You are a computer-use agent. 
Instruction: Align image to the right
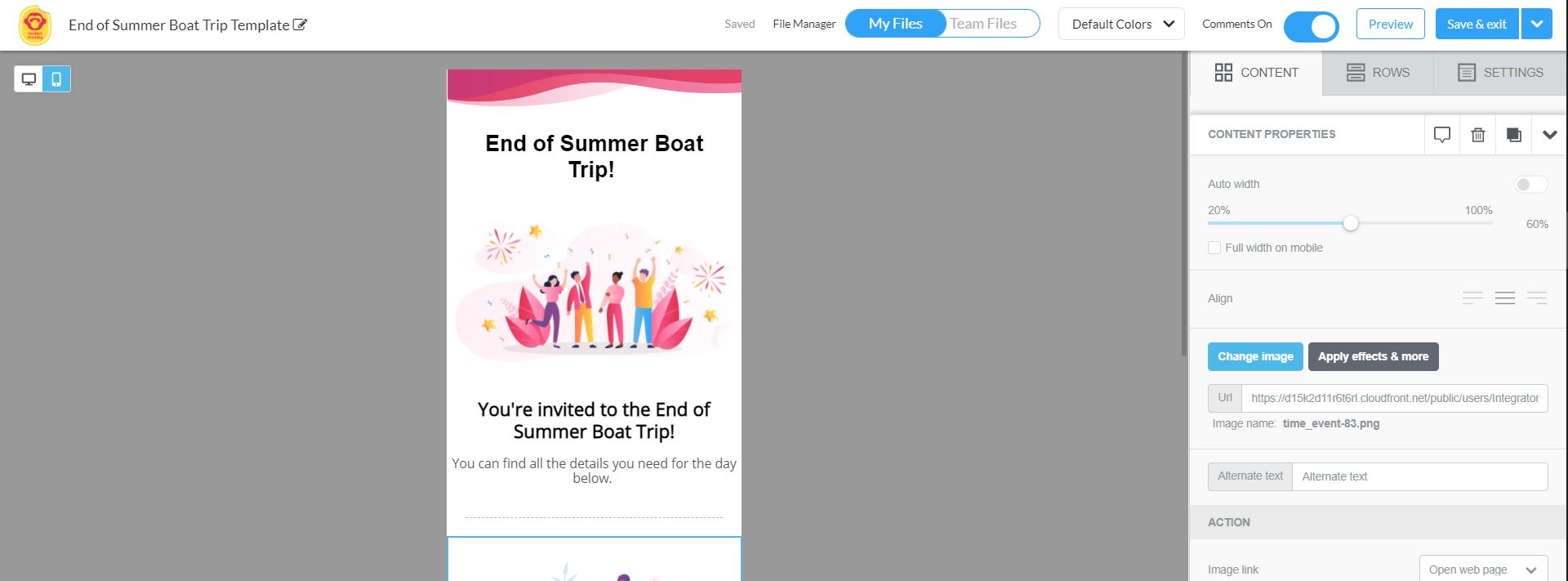[x=1537, y=298]
